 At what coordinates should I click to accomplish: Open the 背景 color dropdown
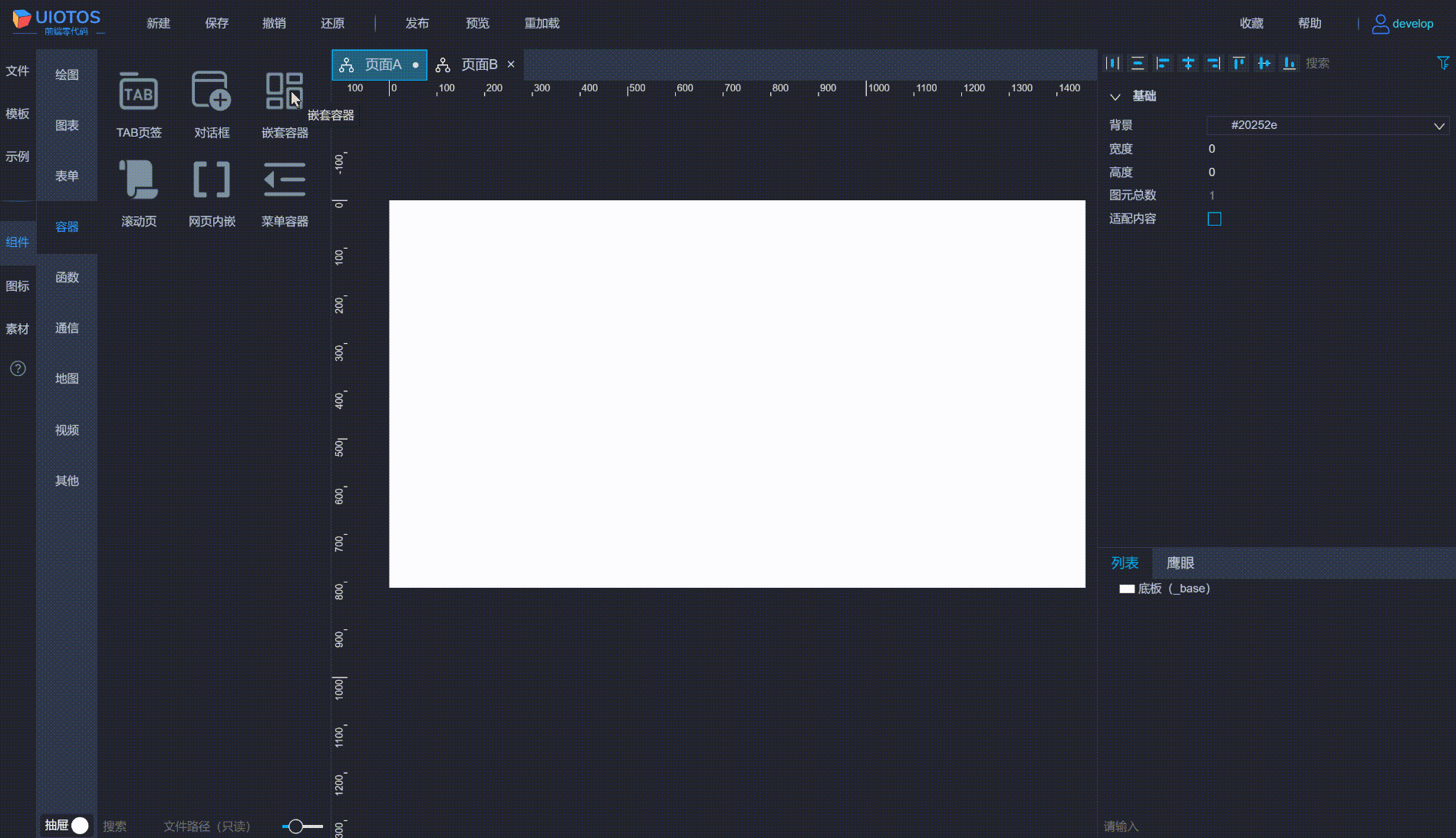click(1329, 125)
